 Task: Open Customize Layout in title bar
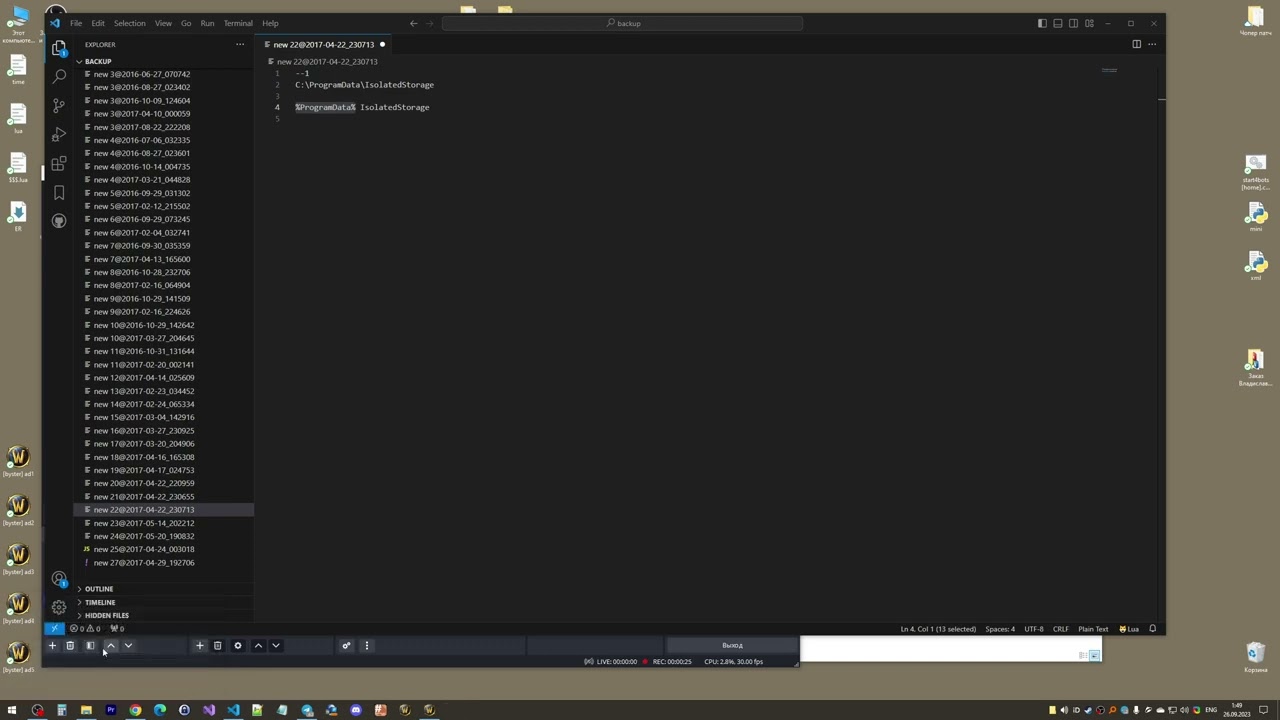[1089, 23]
